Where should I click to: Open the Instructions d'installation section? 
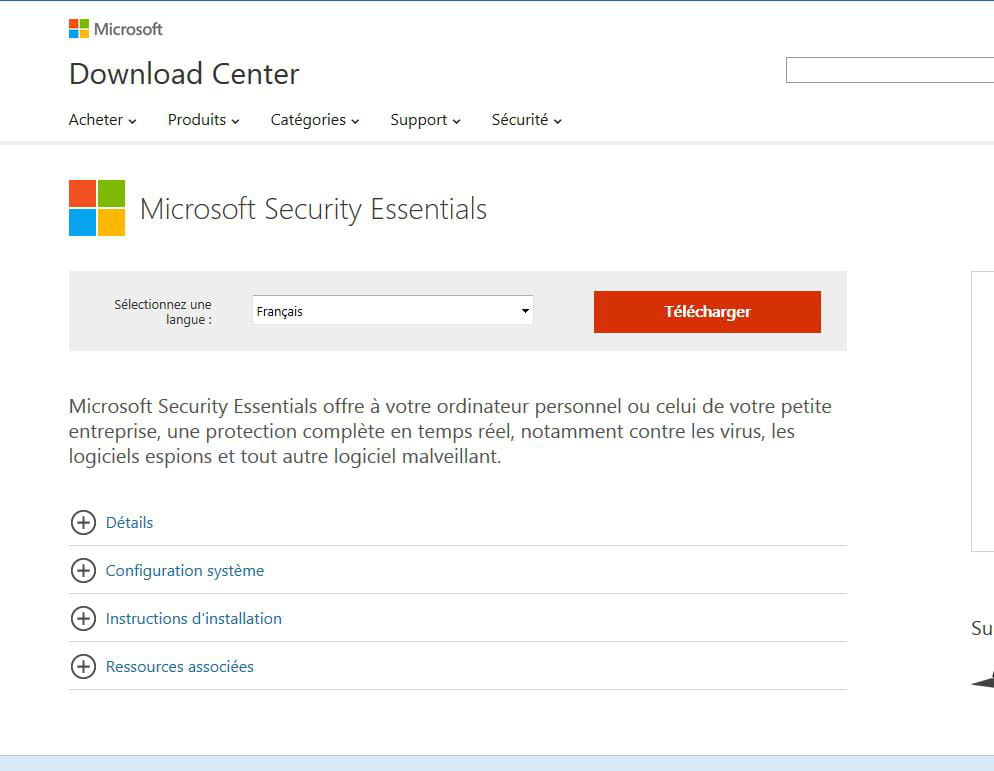[x=193, y=618]
